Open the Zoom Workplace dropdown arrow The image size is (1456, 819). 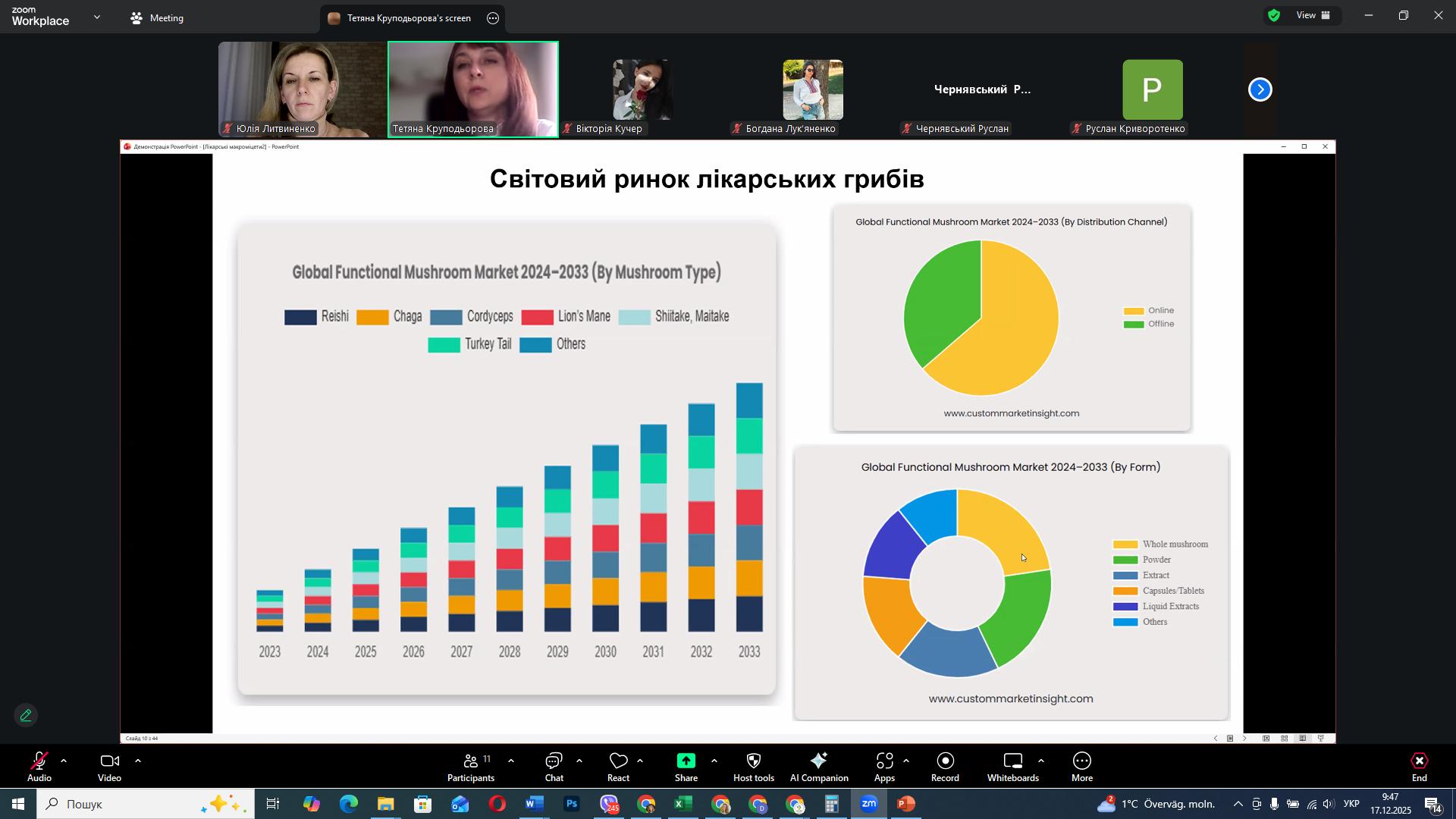coord(97,17)
